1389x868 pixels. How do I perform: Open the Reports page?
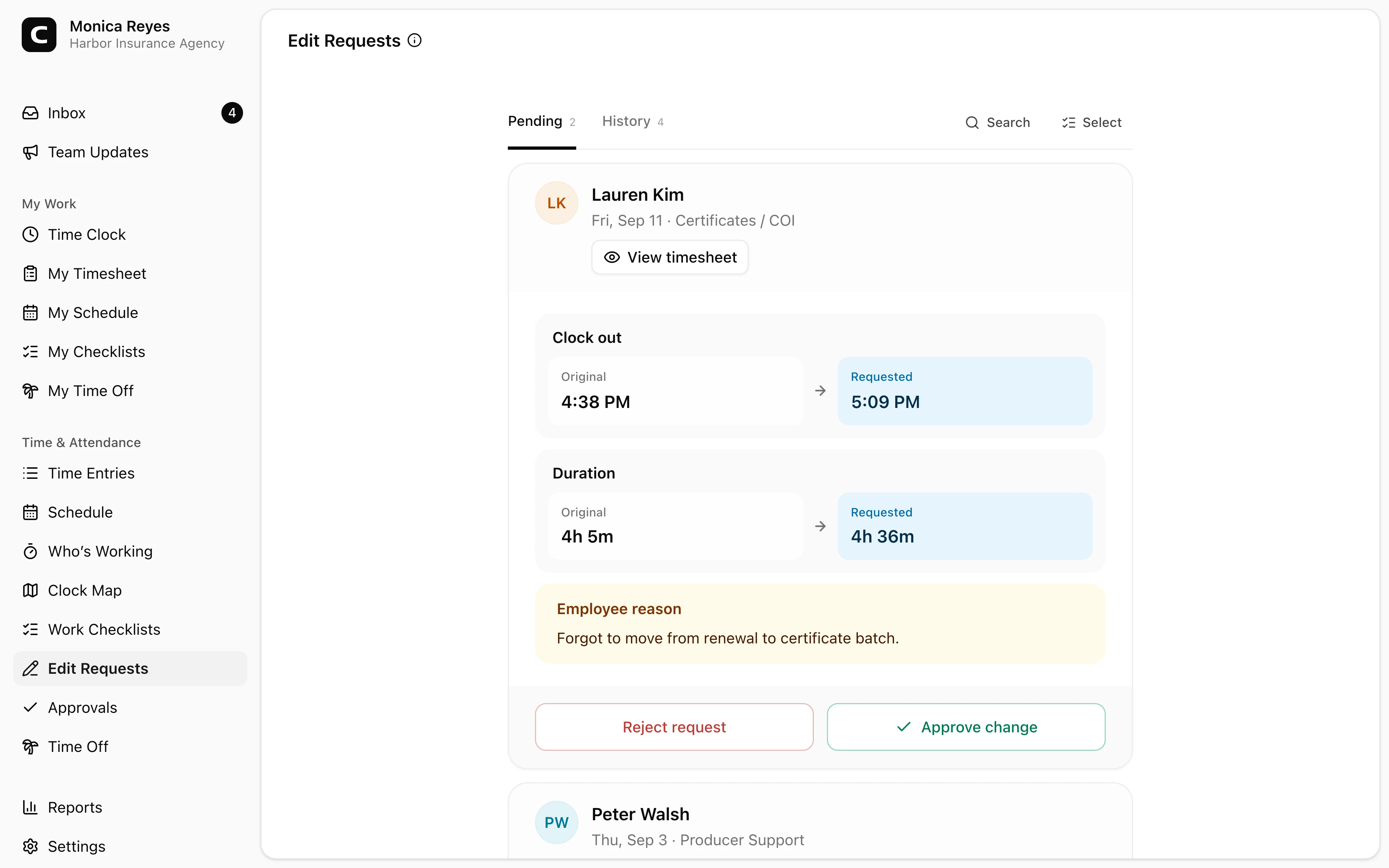click(130, 808)
